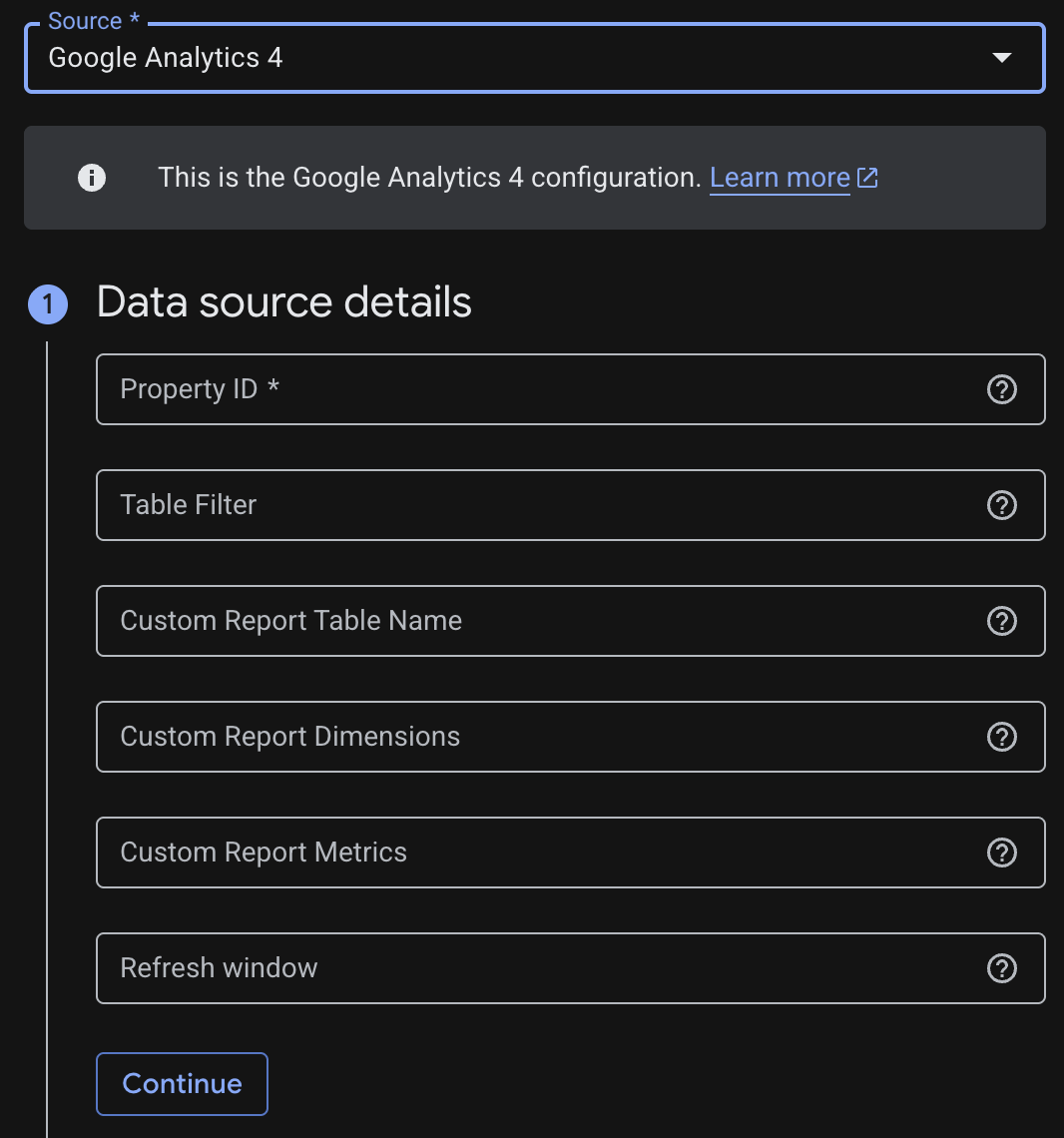The width and height of the screenshot is (1064, 1138).
Task: Click the info icon in configuration banner
Action: coord(92,178)
